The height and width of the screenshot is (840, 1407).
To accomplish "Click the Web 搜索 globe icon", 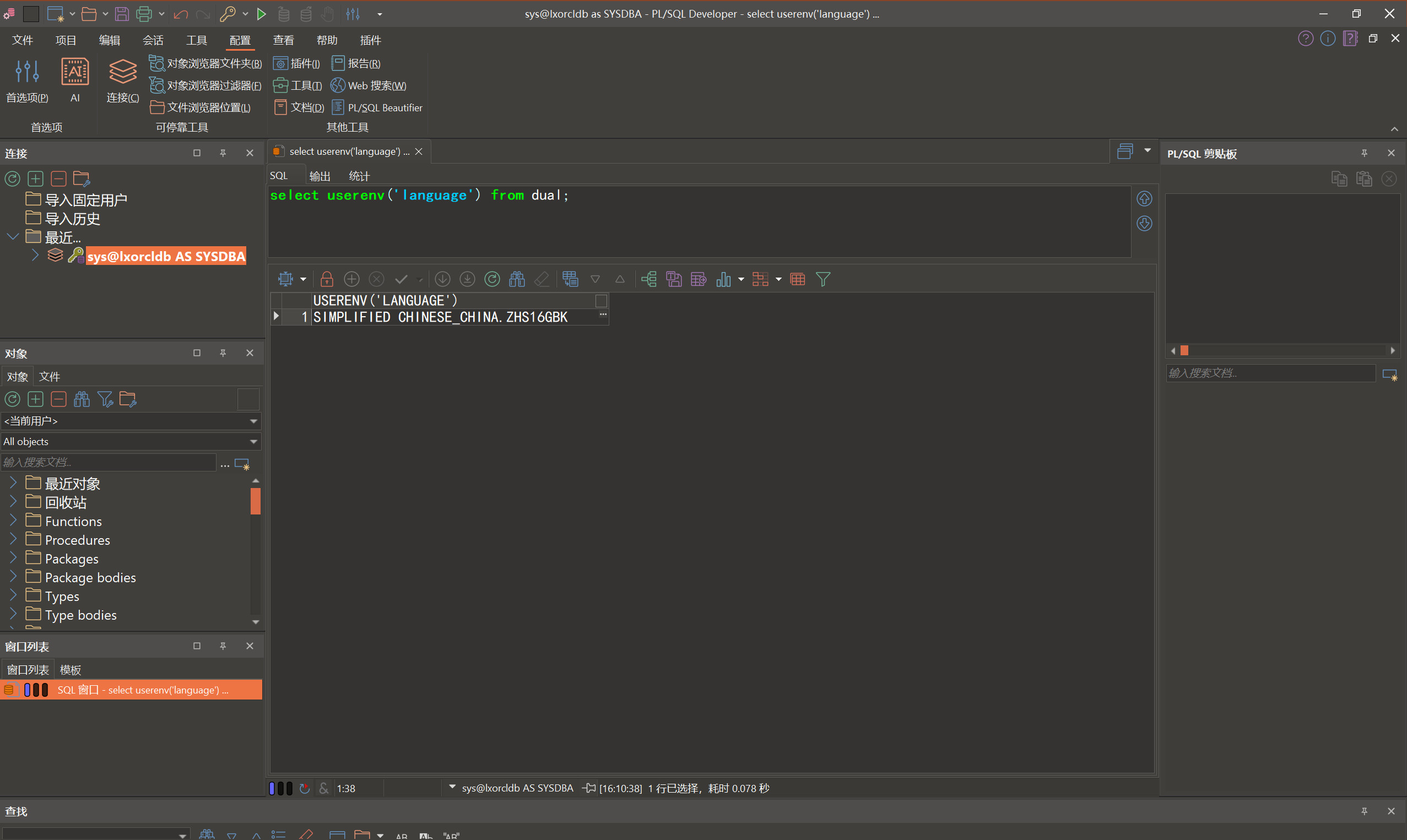I will [338, 85].
